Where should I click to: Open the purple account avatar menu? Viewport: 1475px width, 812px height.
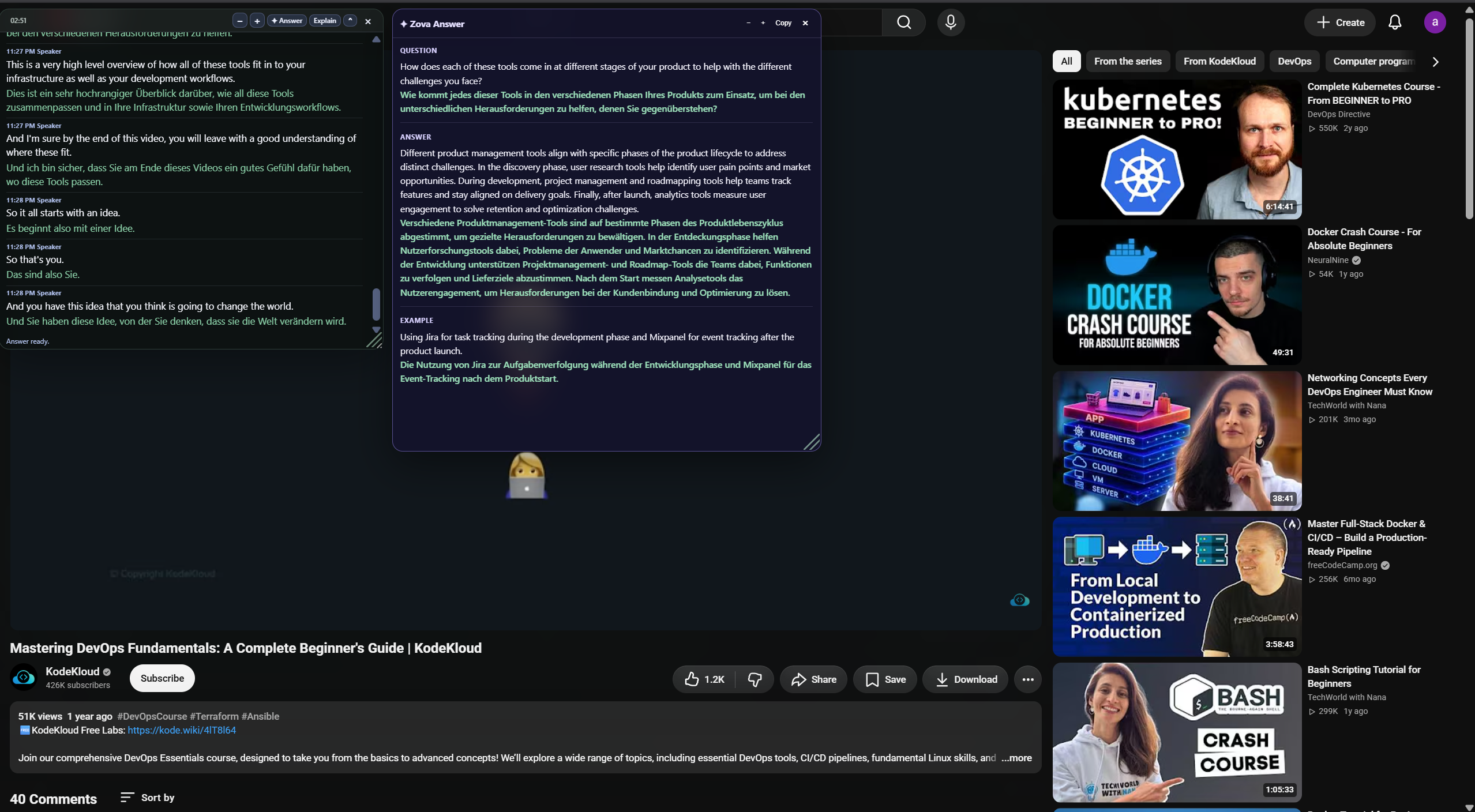(1435, 22)
